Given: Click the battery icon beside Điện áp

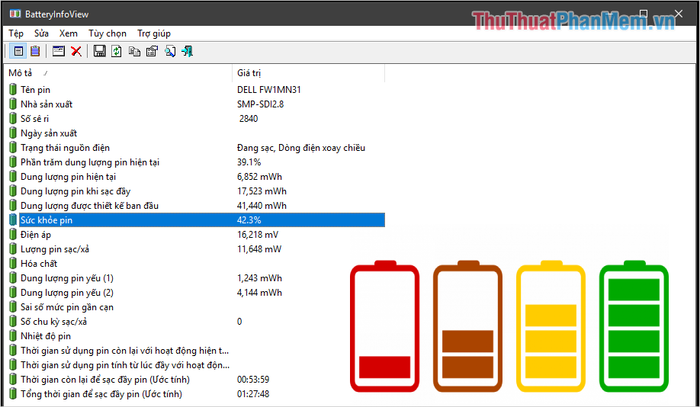Looking at the screenshot, I should (13, 234).
